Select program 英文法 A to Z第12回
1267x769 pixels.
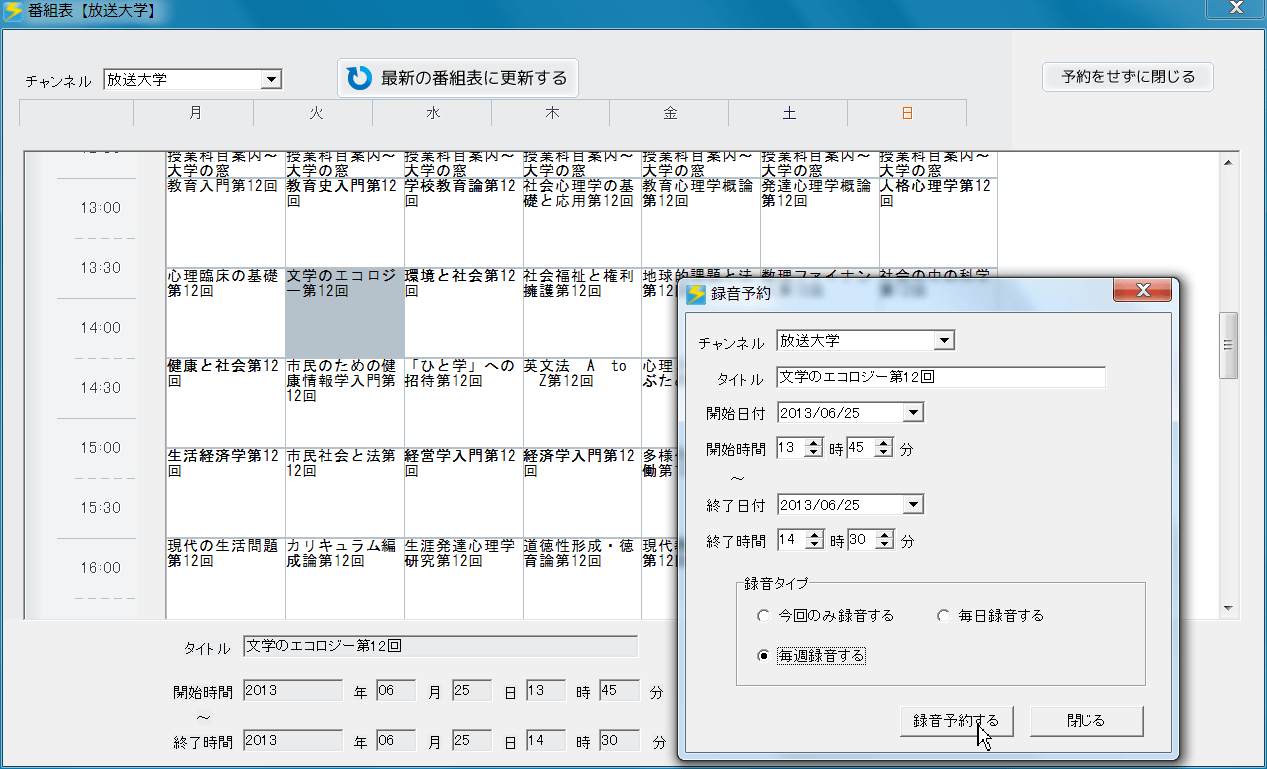[583, 402]
